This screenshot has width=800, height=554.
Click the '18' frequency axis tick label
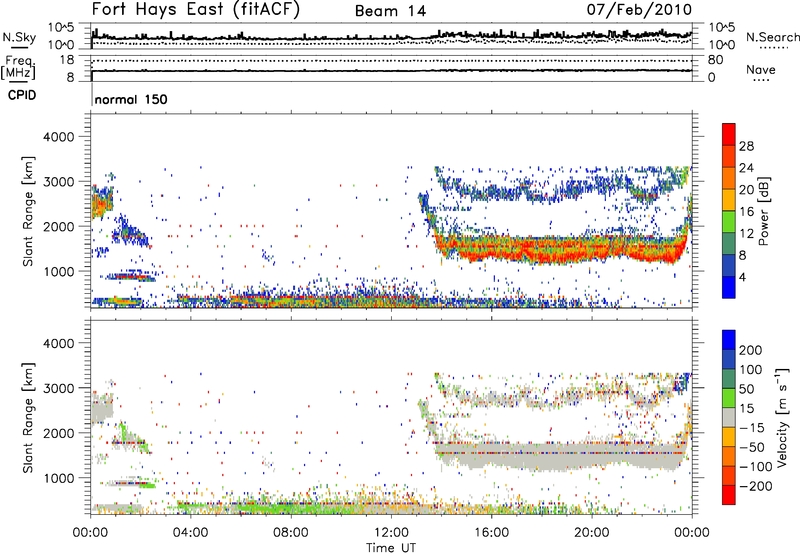67,60
